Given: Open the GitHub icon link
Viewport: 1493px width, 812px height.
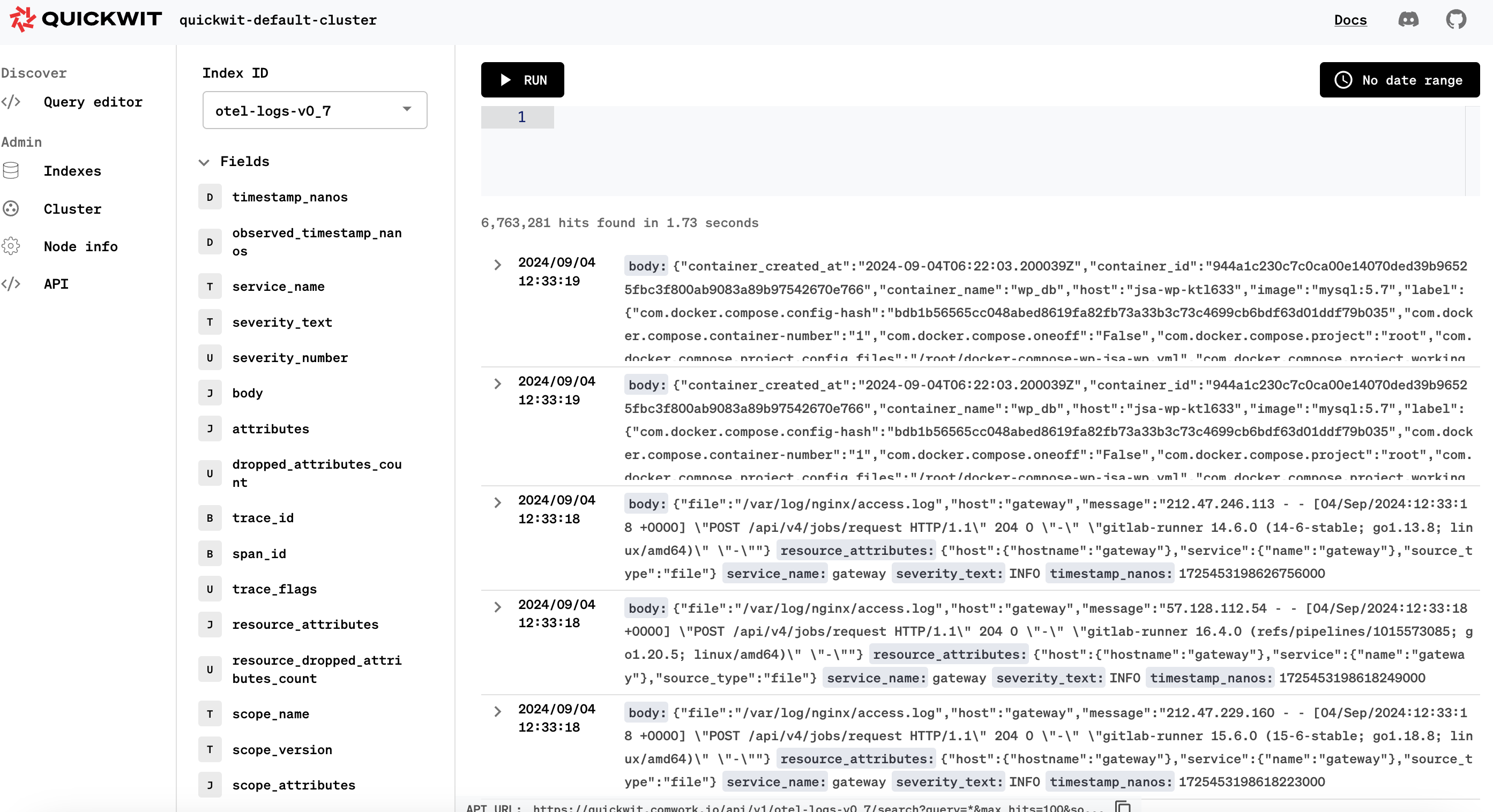Looking at the screenshot, I should click(1456, 20).
